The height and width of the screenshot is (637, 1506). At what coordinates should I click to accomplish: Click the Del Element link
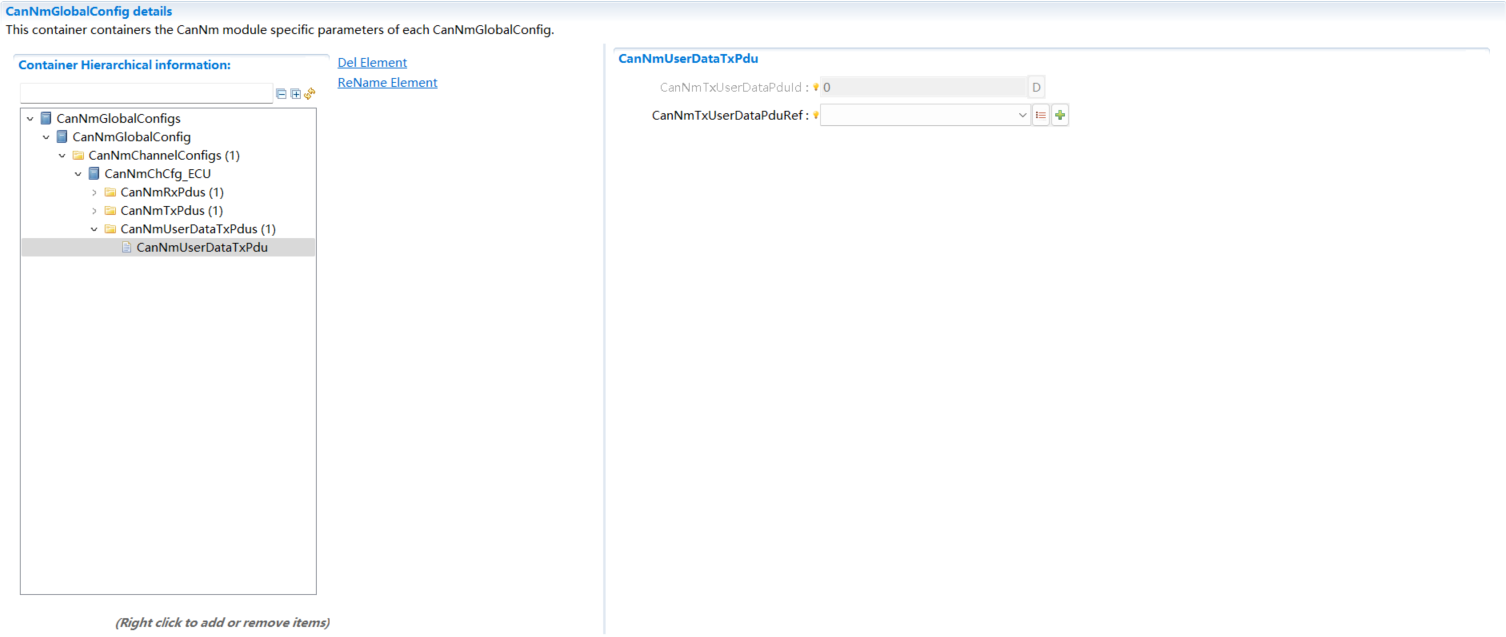click(372, 63)
